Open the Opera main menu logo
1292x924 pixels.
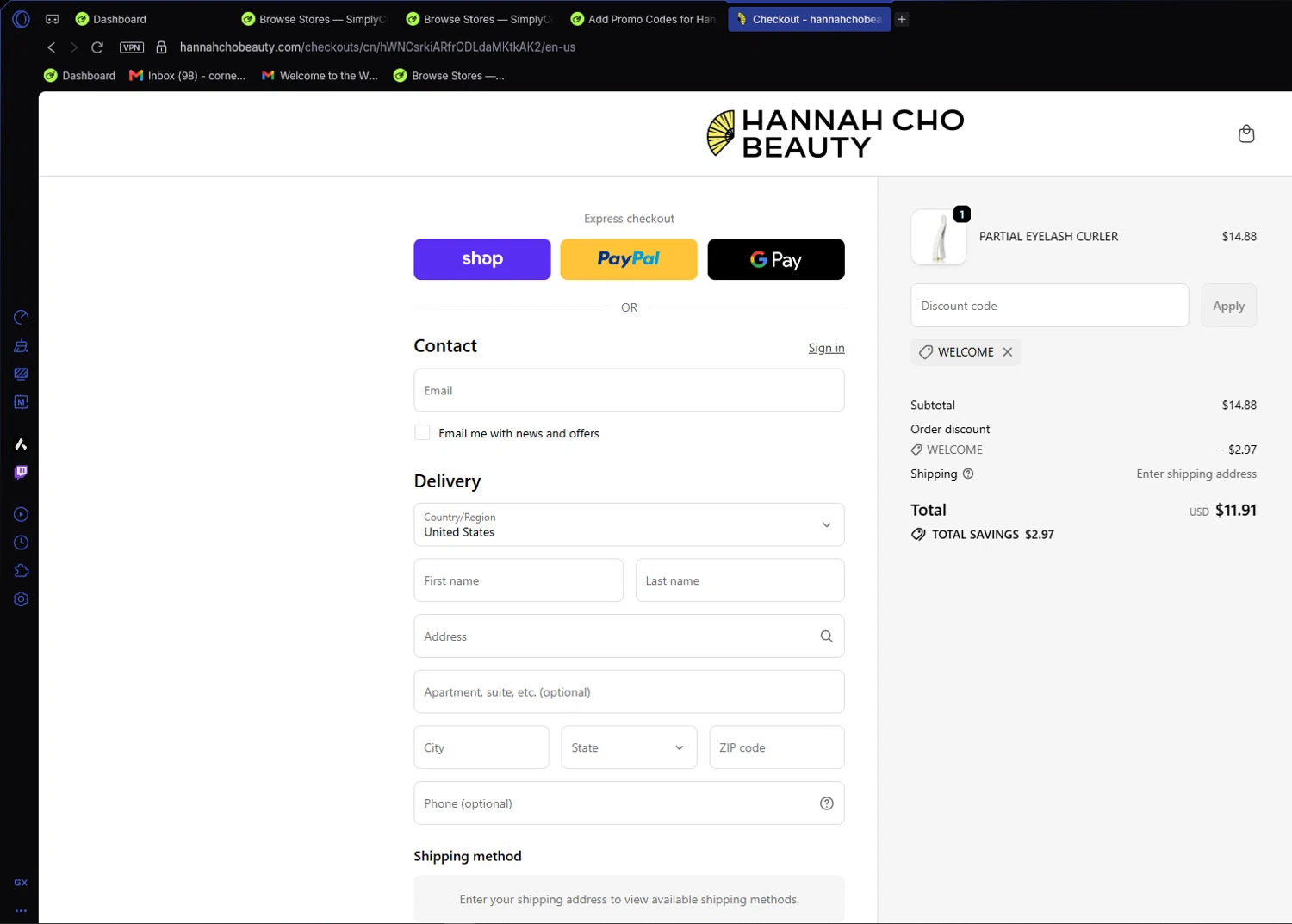pyautogui.click(x=22, y=19)
